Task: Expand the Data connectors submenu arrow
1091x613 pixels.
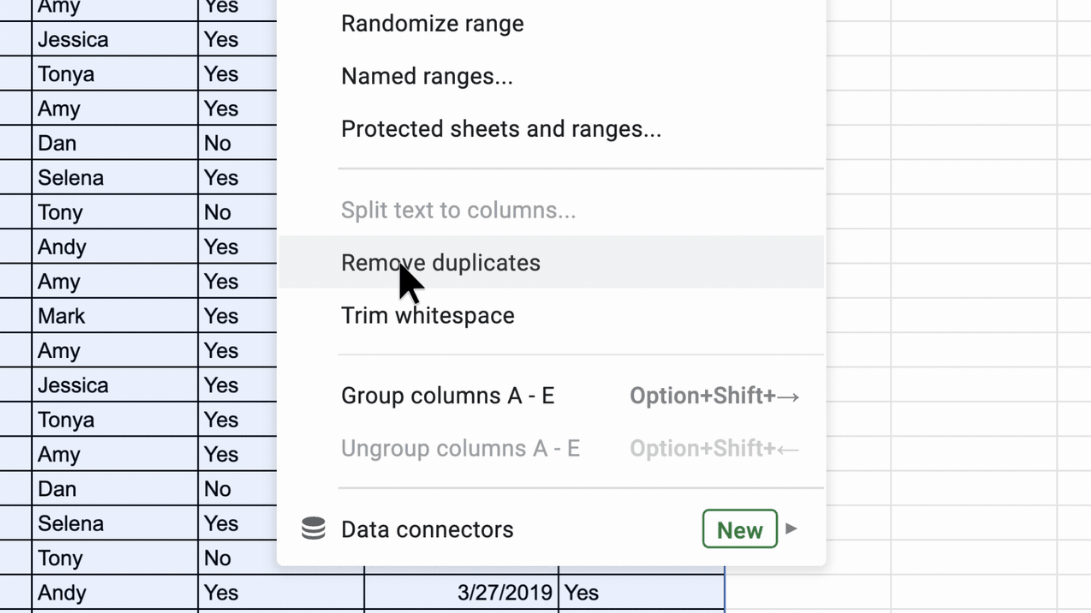Action: (791, 529)
